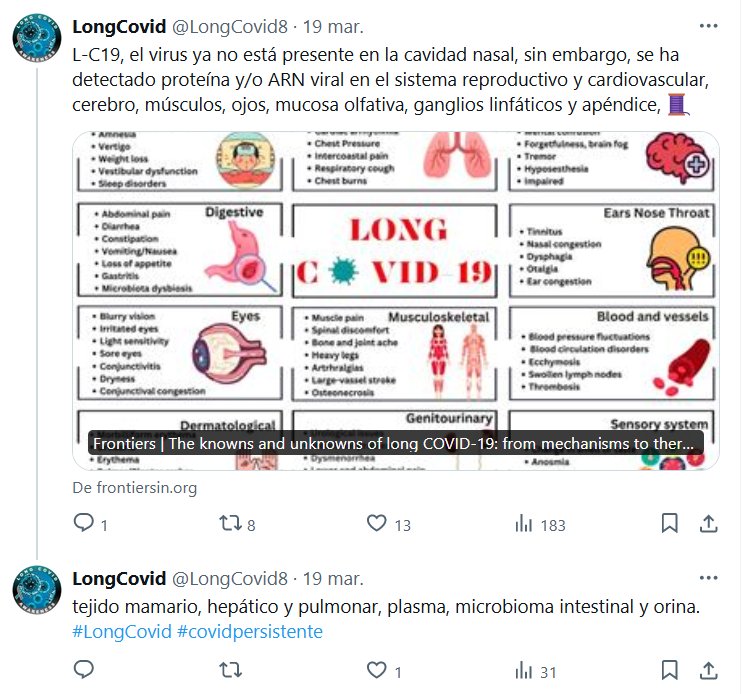Screen dimensions: 746x694
Task: Bookmark the second tweet
Action: [669, 670]
